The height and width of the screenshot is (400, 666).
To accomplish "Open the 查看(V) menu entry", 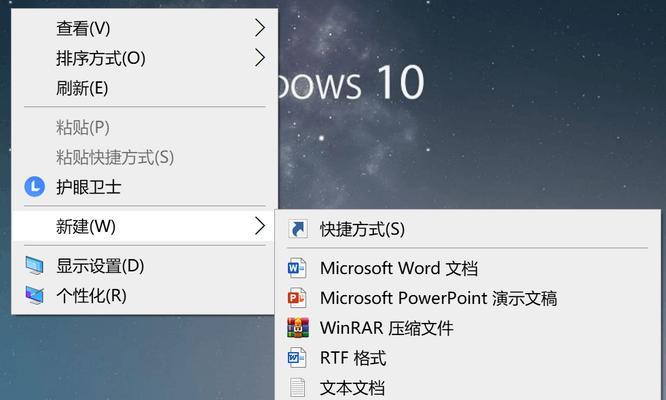I will (144, 28).
